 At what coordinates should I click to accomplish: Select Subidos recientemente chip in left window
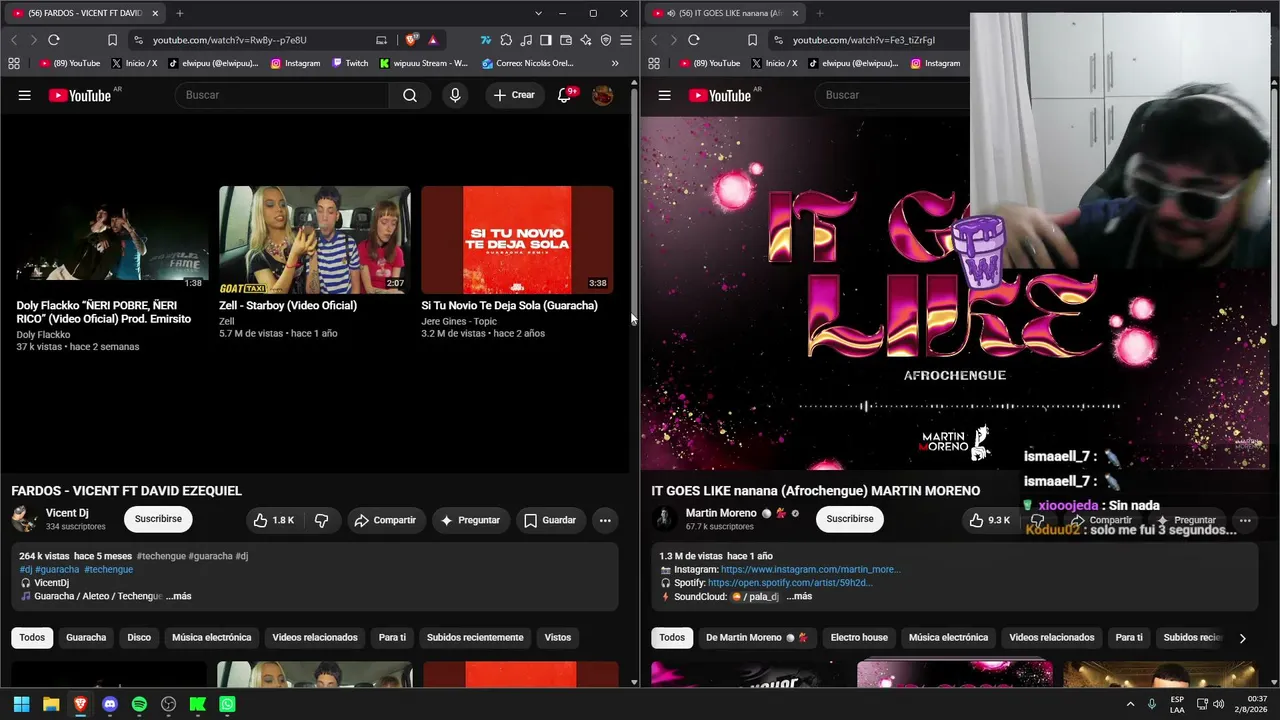(x=475, y=638)
